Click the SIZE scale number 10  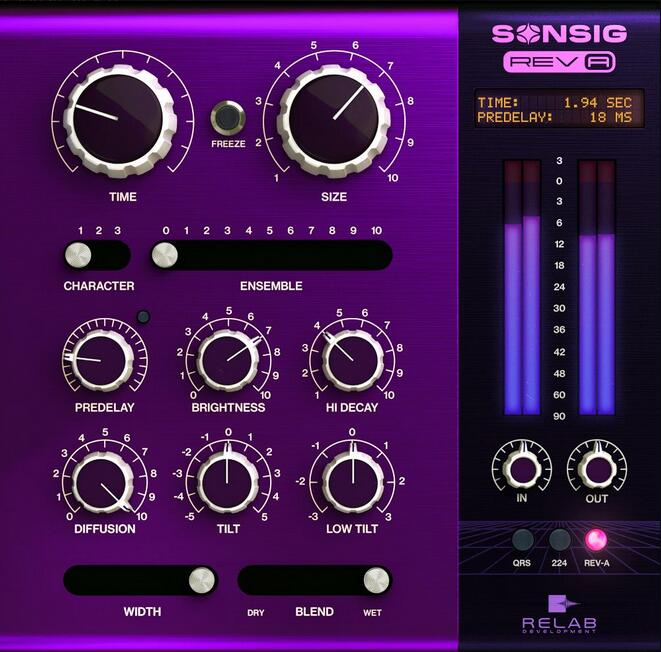tap(392, 178)
